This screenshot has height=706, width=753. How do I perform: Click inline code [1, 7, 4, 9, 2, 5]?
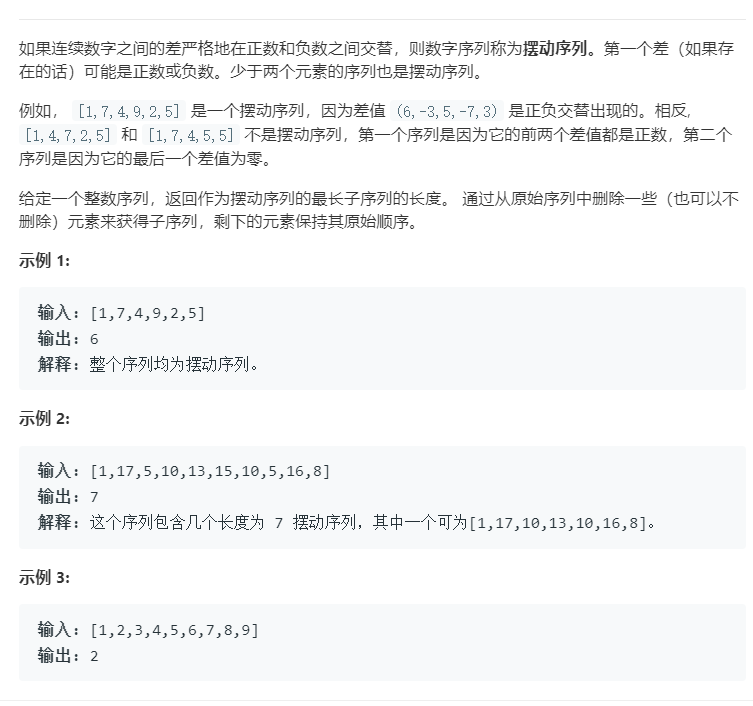click(129, 111)
